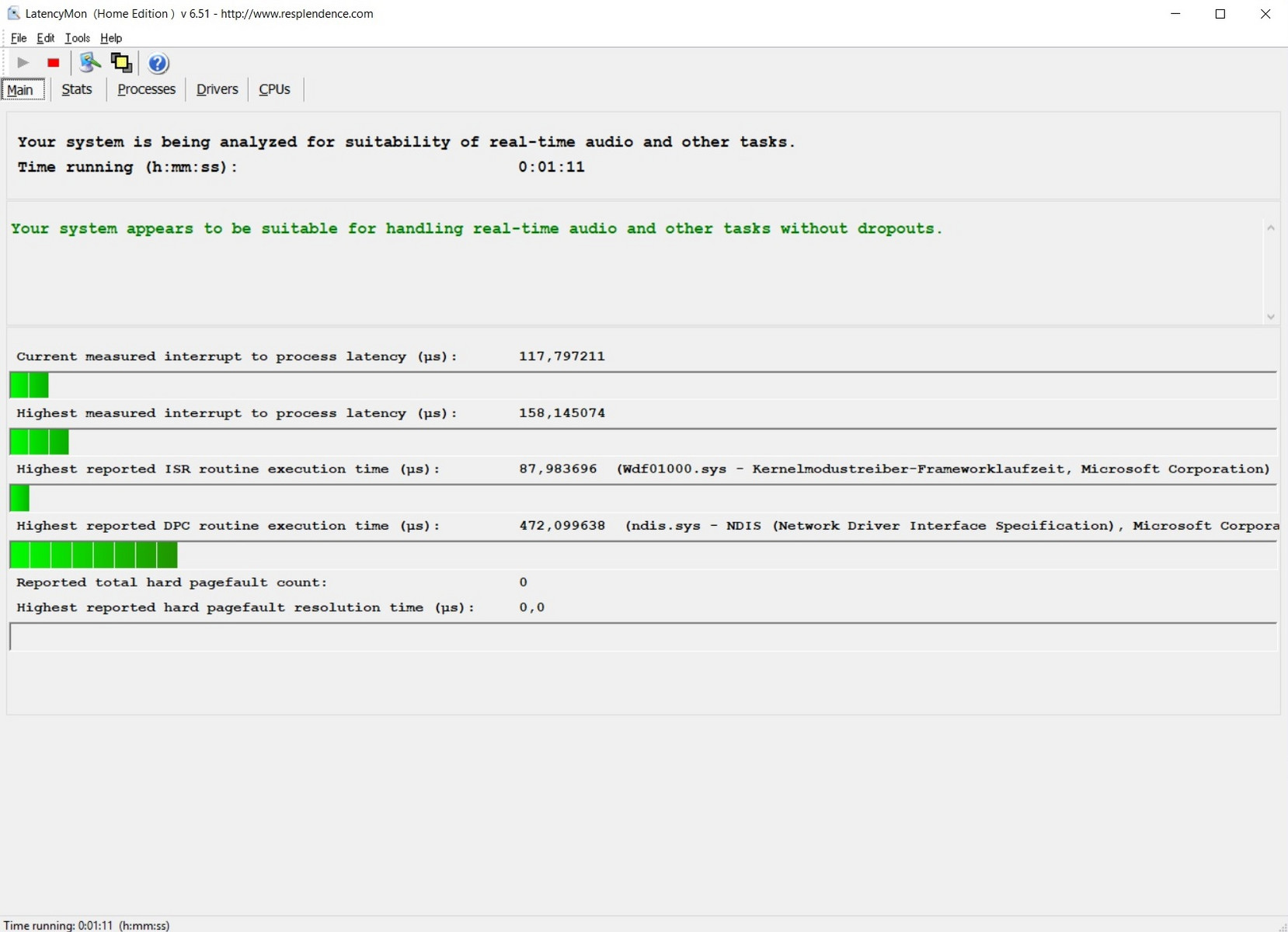Click the 'Your system is being analyzed' text

click(x=406, y=142)
